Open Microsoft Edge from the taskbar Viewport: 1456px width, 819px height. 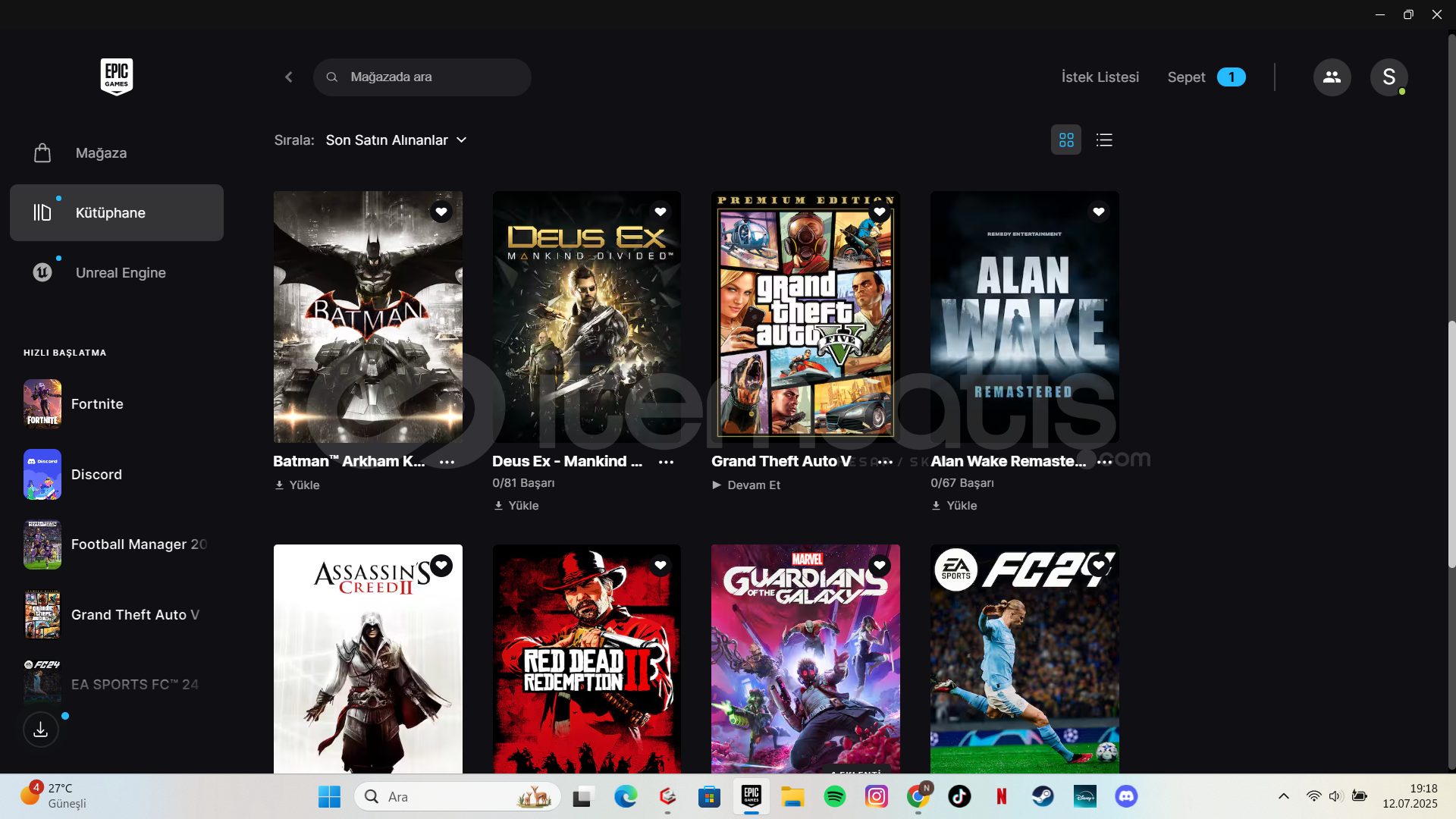click(x=626, y=796)
